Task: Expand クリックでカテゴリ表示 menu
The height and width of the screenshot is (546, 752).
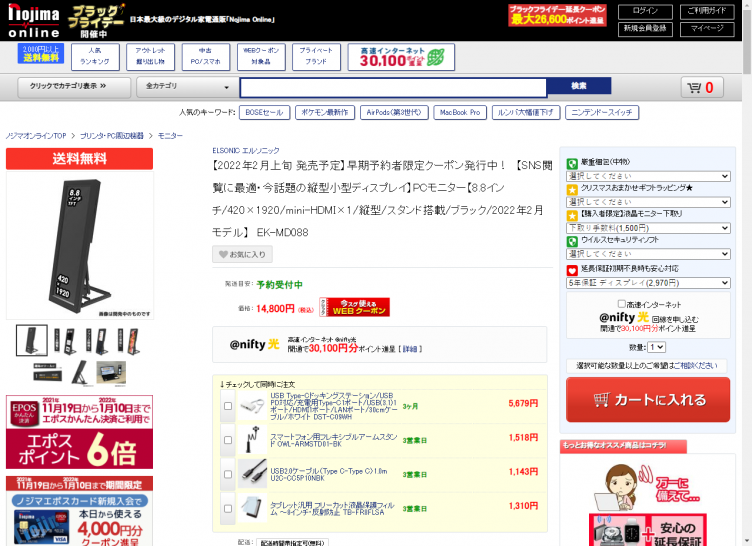Action: (74, 87)
